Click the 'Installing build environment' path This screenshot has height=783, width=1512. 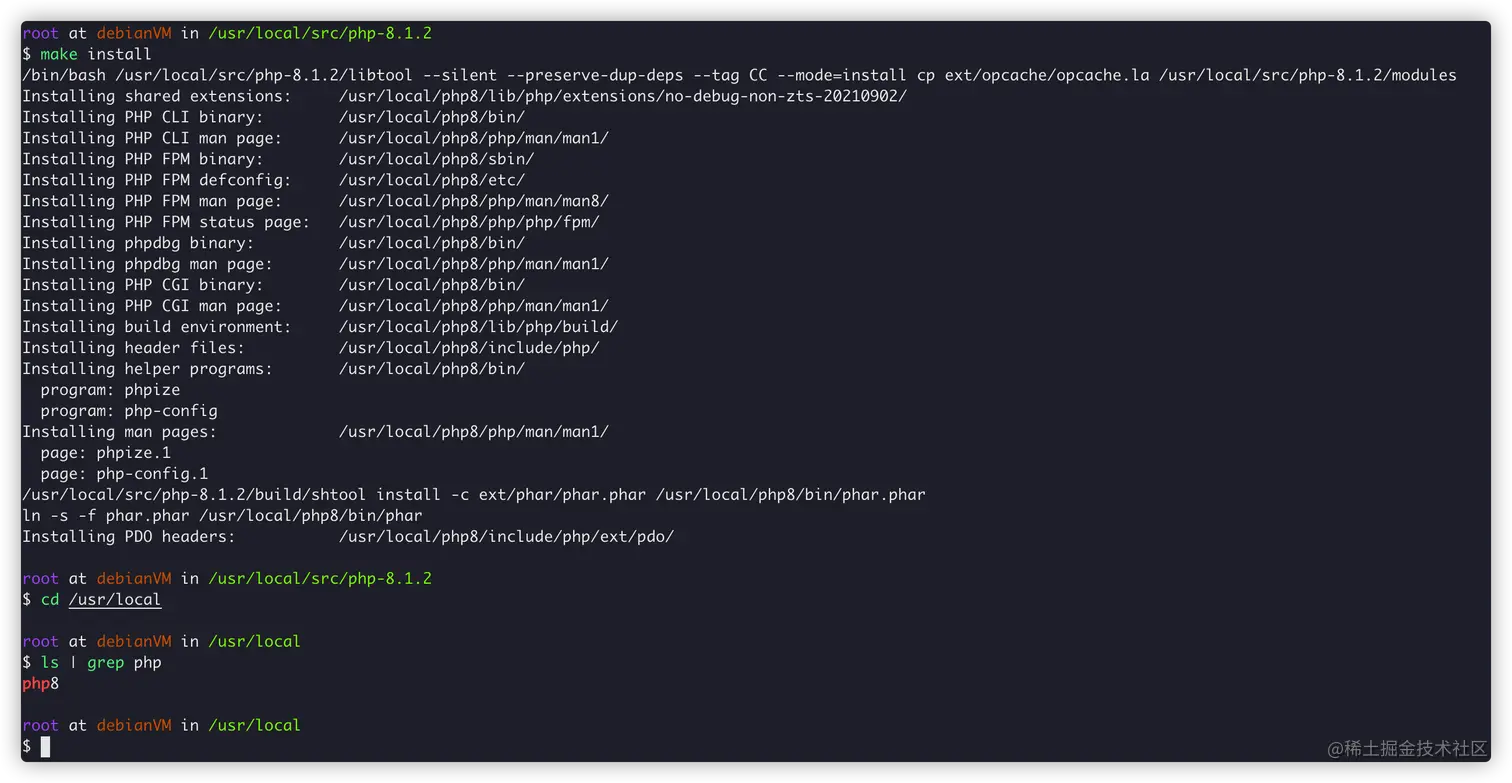(479, 327)
